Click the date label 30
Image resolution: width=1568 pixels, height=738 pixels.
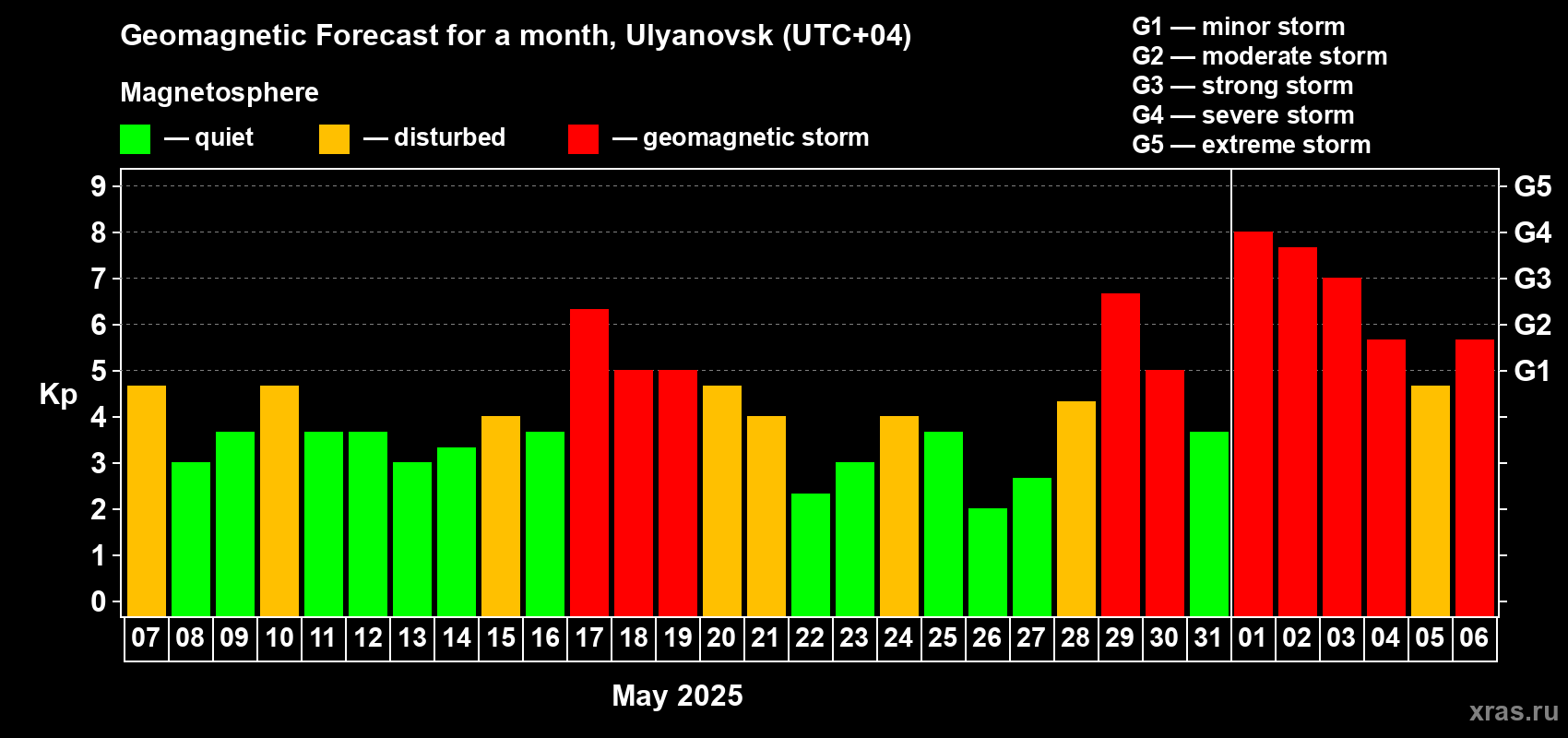(1164, 637)
